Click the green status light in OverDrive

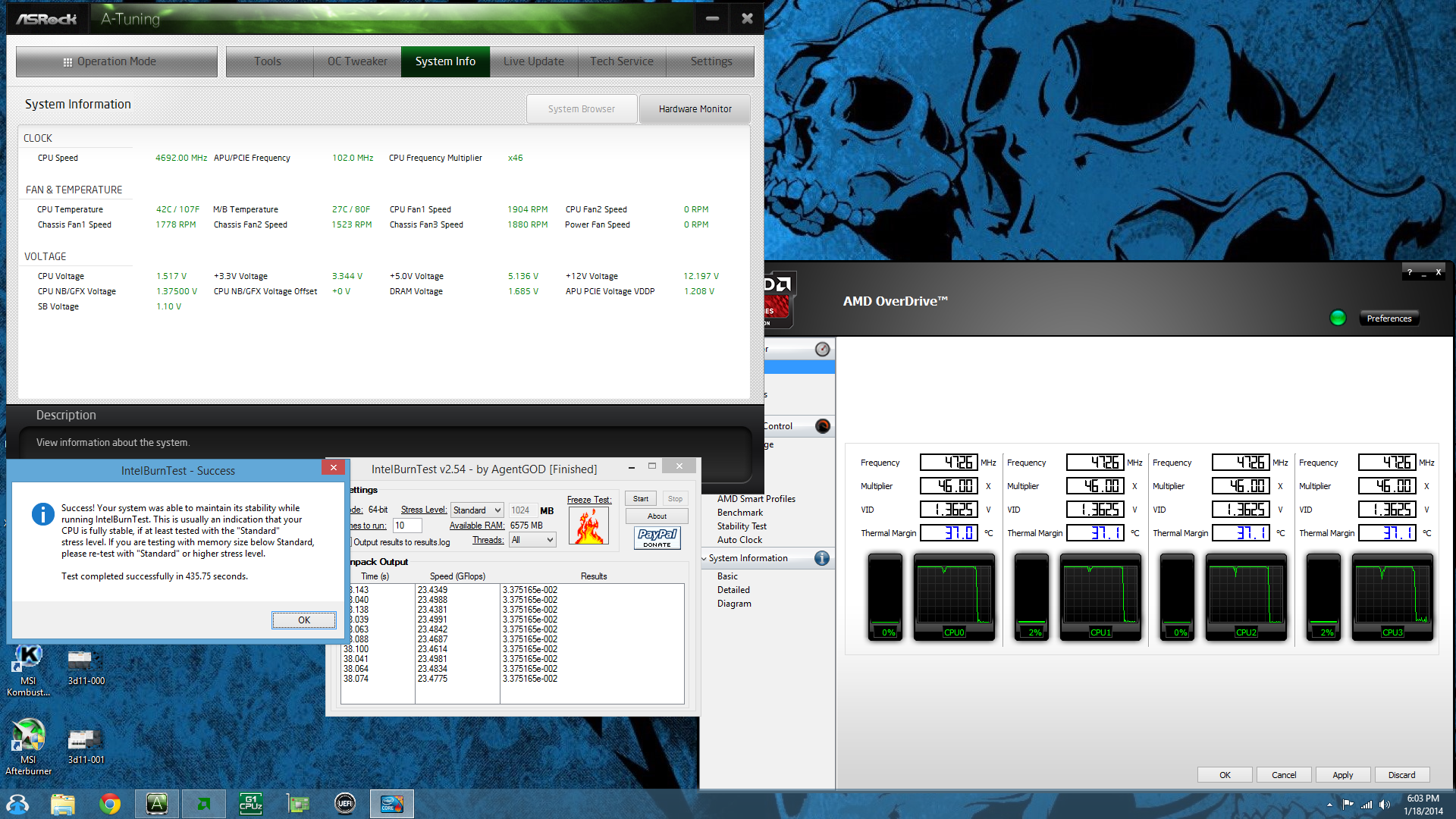click(1338, 318)
